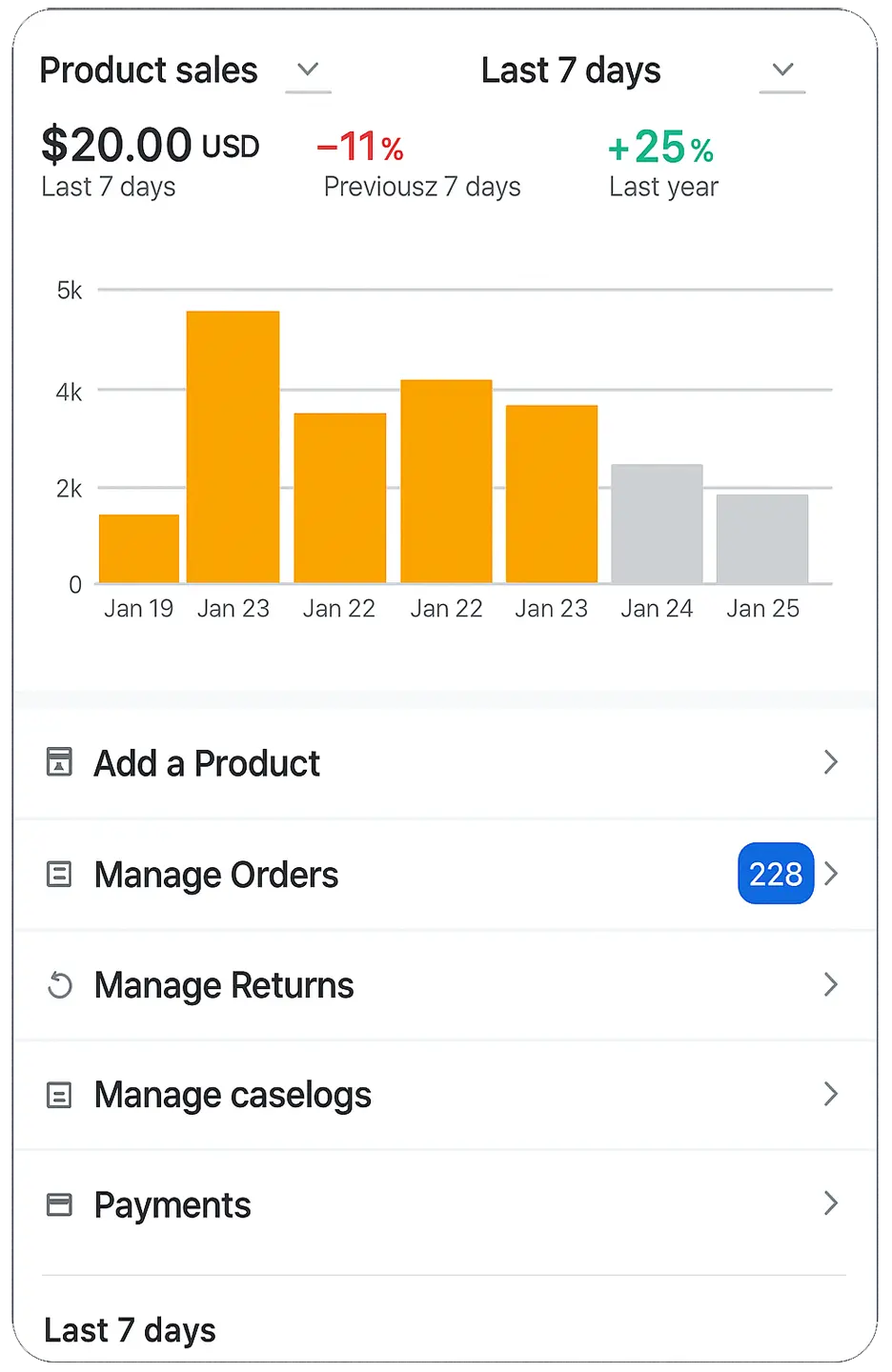The width and height of the screenshot is (892, 1372).
Task: Click the chevron on the Payments row
Action: (831, 1204)
